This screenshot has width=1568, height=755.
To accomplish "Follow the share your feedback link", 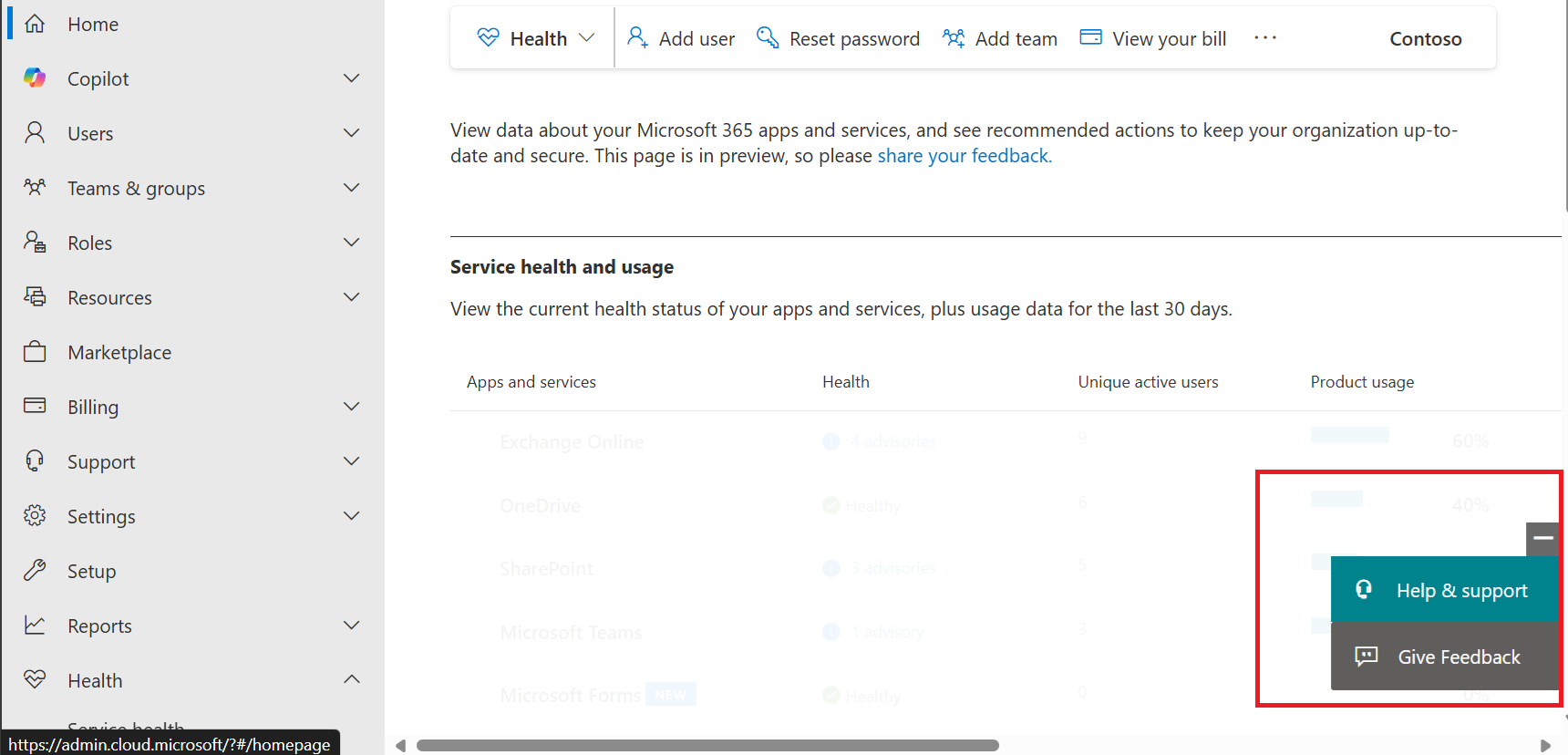I will (965, 156).
